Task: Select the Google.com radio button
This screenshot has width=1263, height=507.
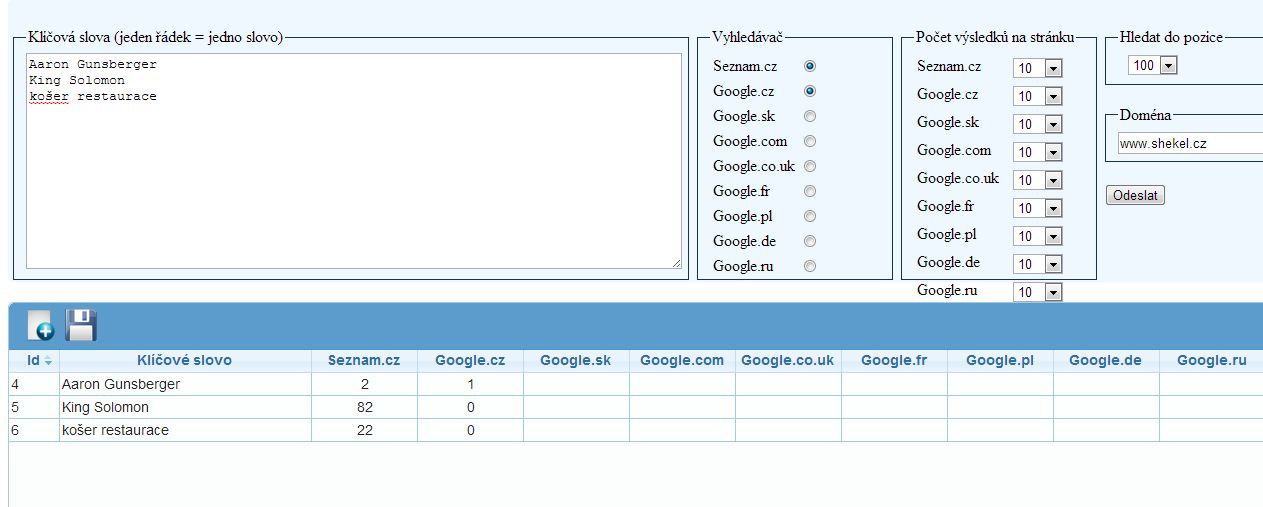Action: (810, 141)
